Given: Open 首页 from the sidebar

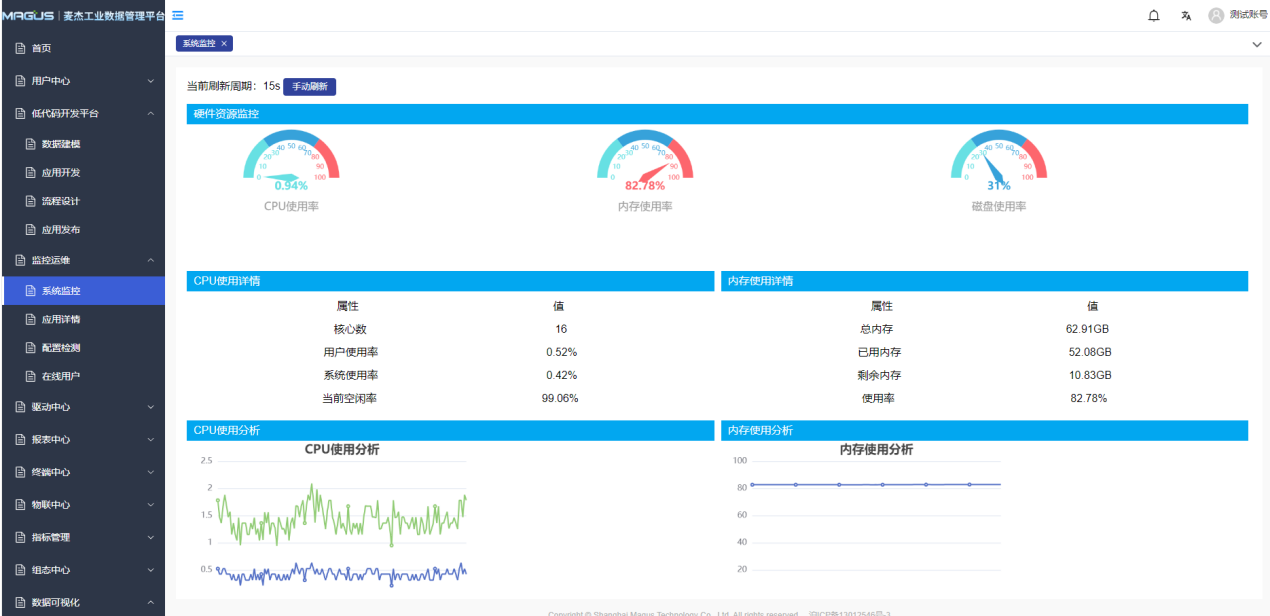Looking at the screenshot, I should (41, 48).
